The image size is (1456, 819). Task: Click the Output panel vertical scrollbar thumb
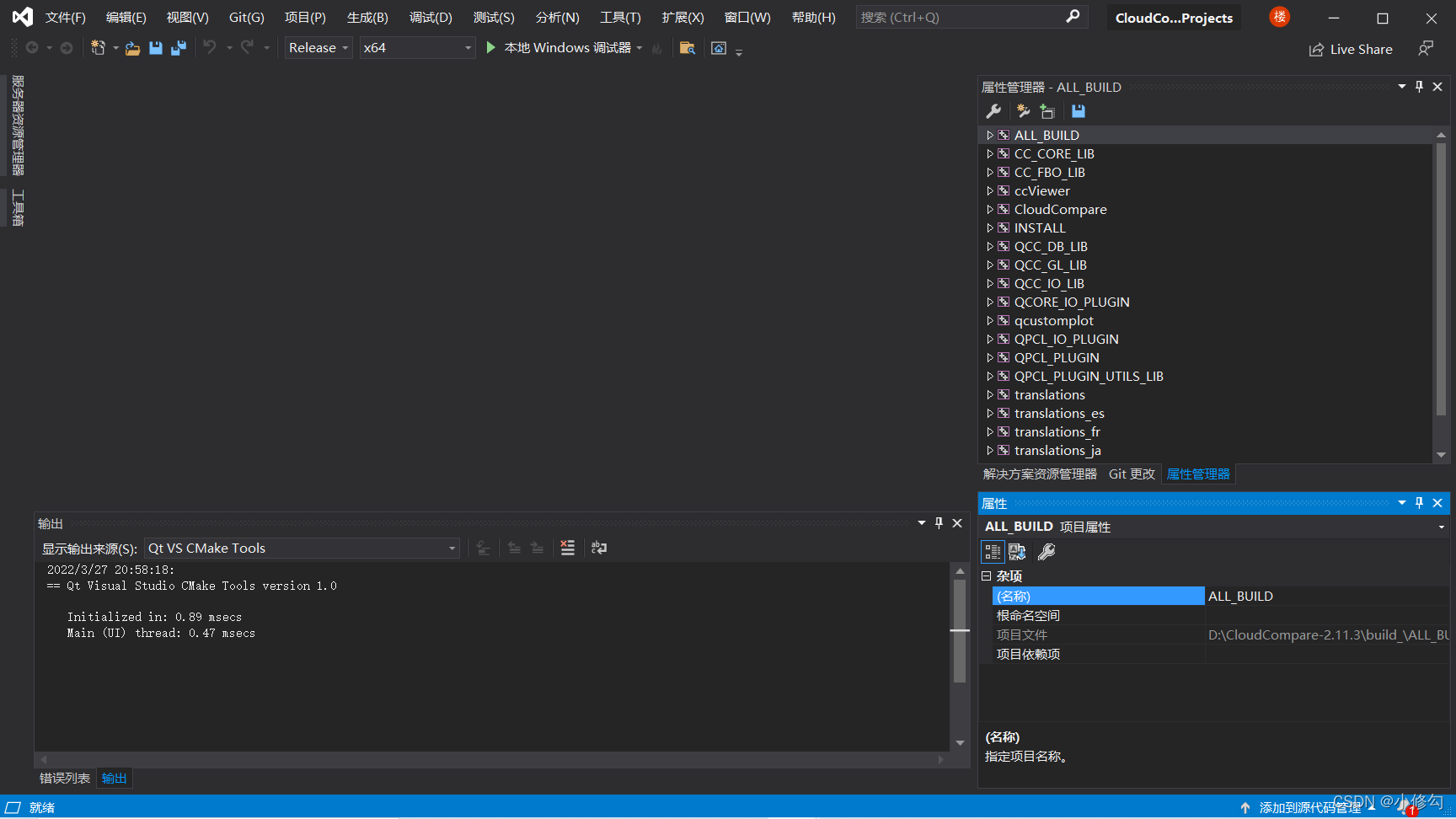tap(960, 630)
